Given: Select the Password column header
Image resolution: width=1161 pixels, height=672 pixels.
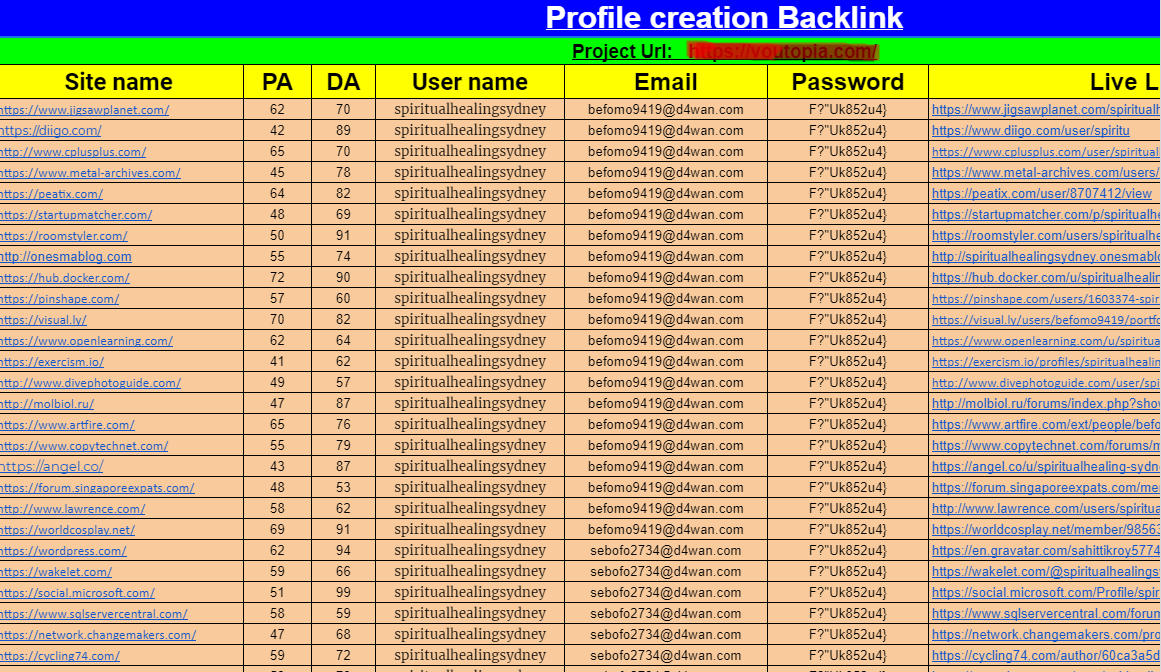Looking at the screenshot, I should coord(847,81).
